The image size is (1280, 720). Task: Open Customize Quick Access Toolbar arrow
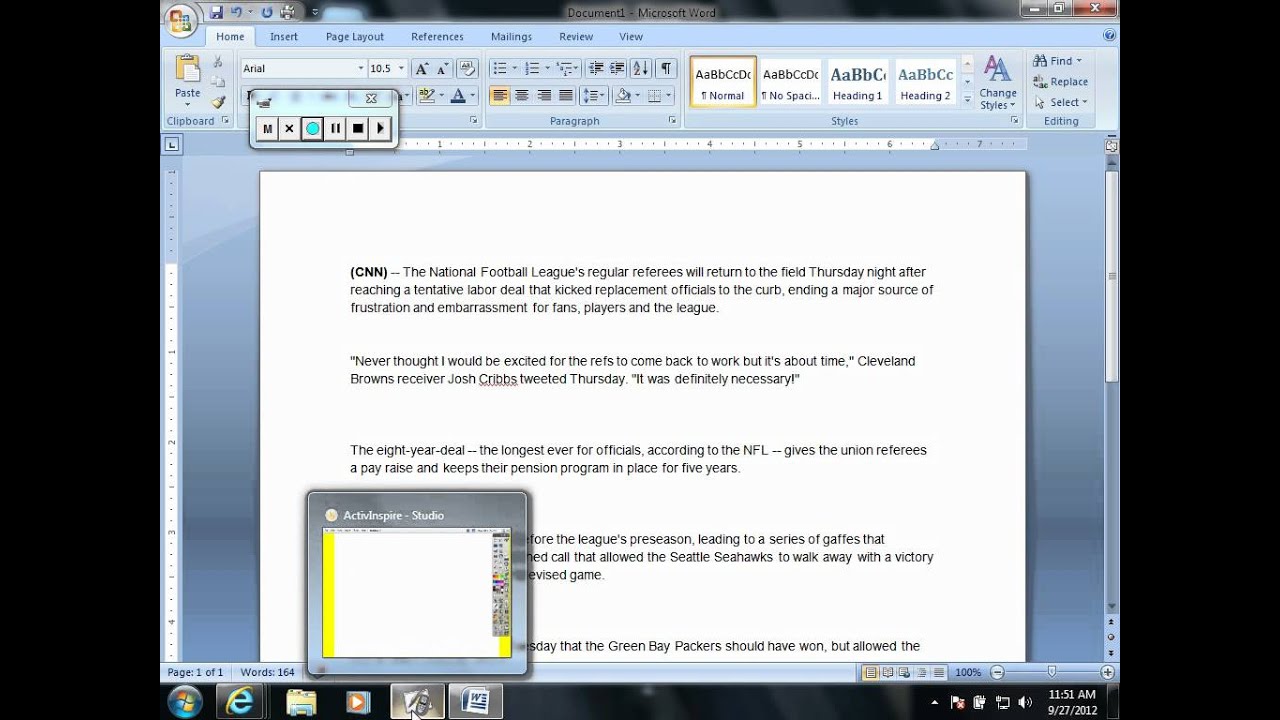coord(315,12)
